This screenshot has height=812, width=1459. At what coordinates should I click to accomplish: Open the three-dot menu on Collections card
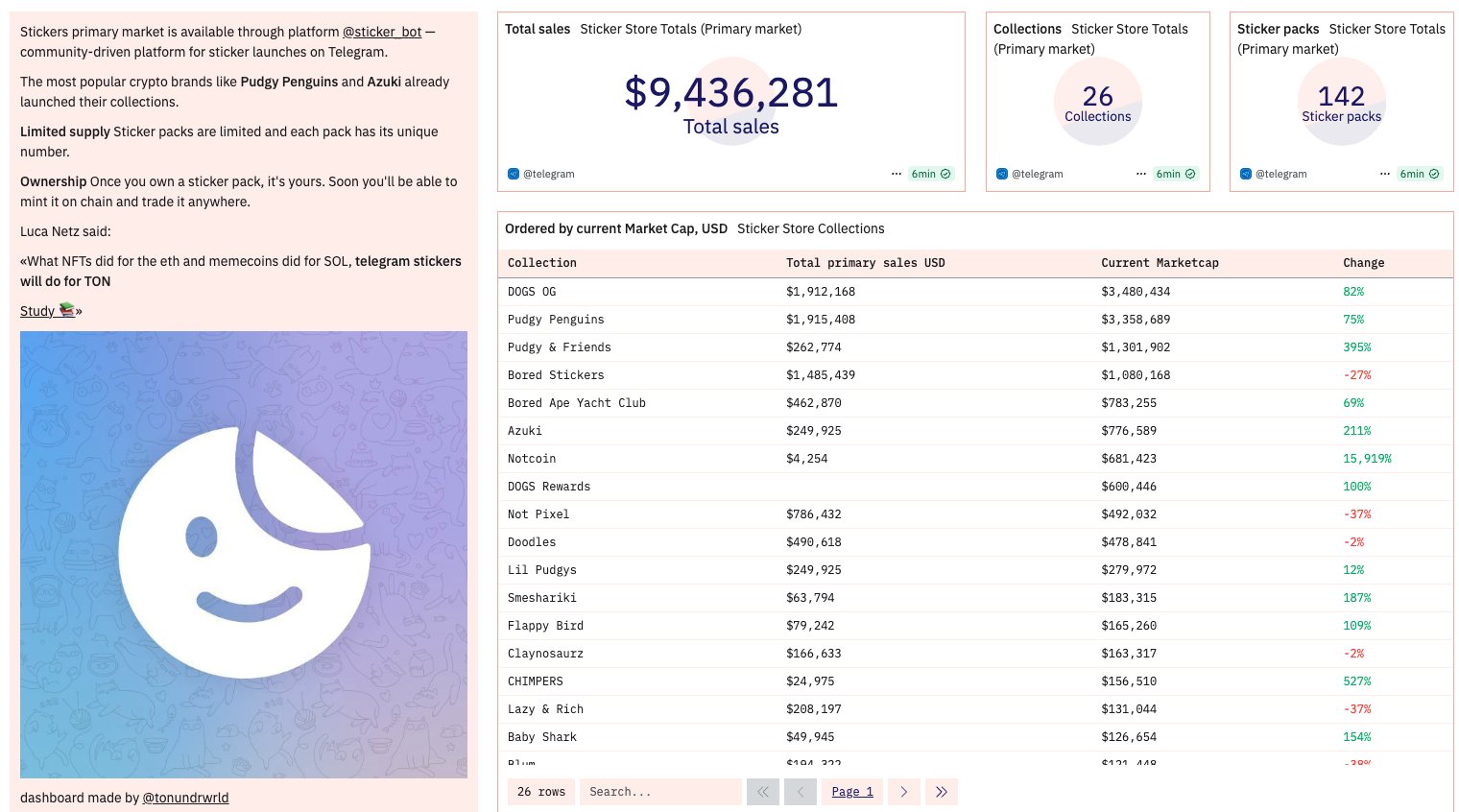pos(1141,174)
